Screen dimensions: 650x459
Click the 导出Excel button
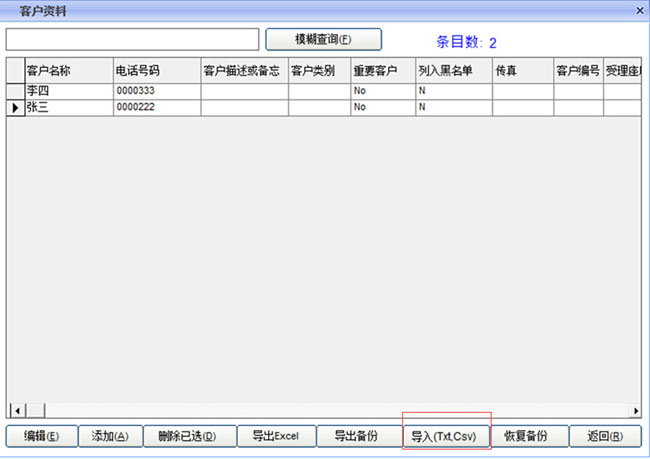coord(276,436)
